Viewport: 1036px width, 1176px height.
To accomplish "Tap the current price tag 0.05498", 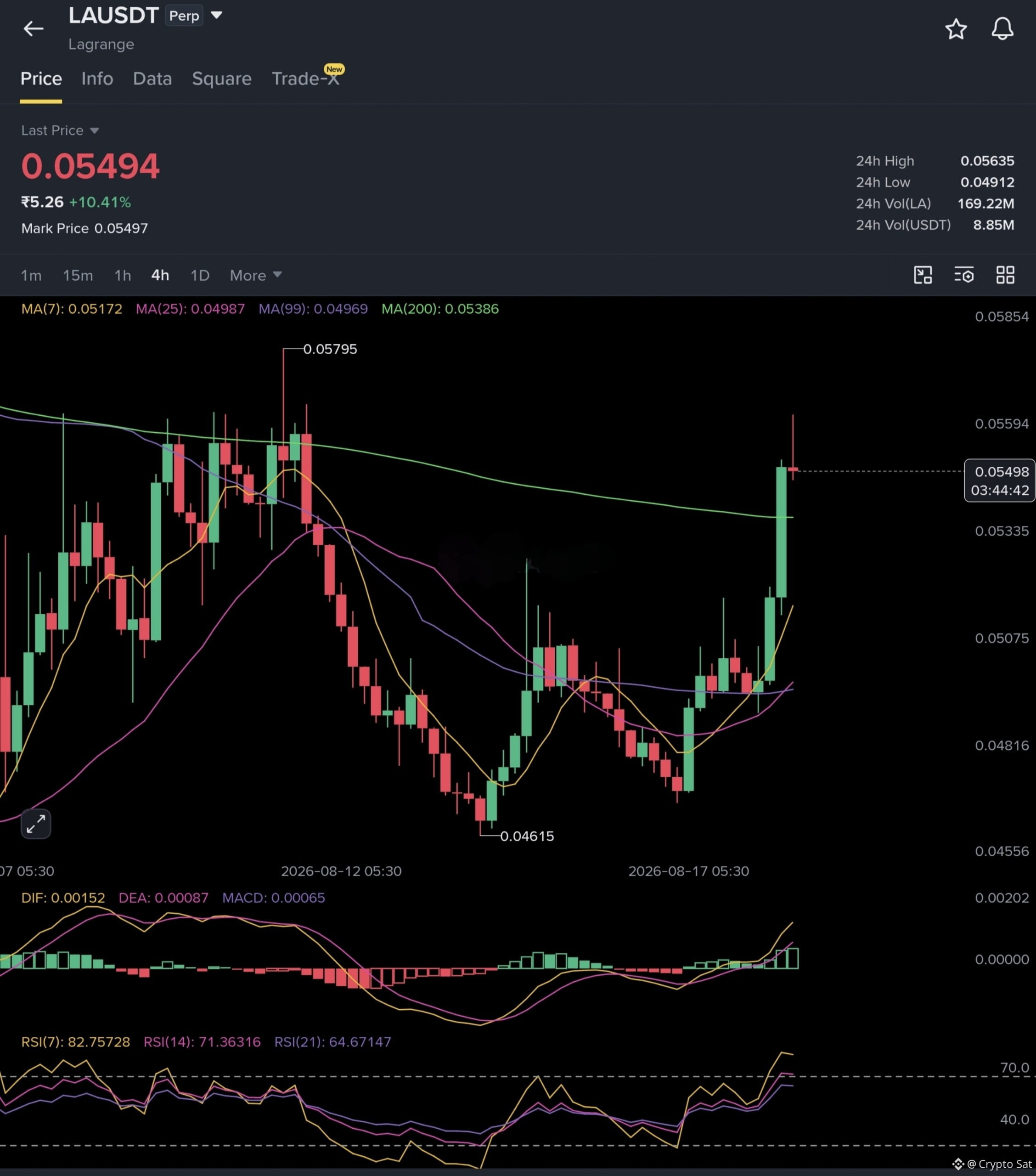I will coord(1000,481).
